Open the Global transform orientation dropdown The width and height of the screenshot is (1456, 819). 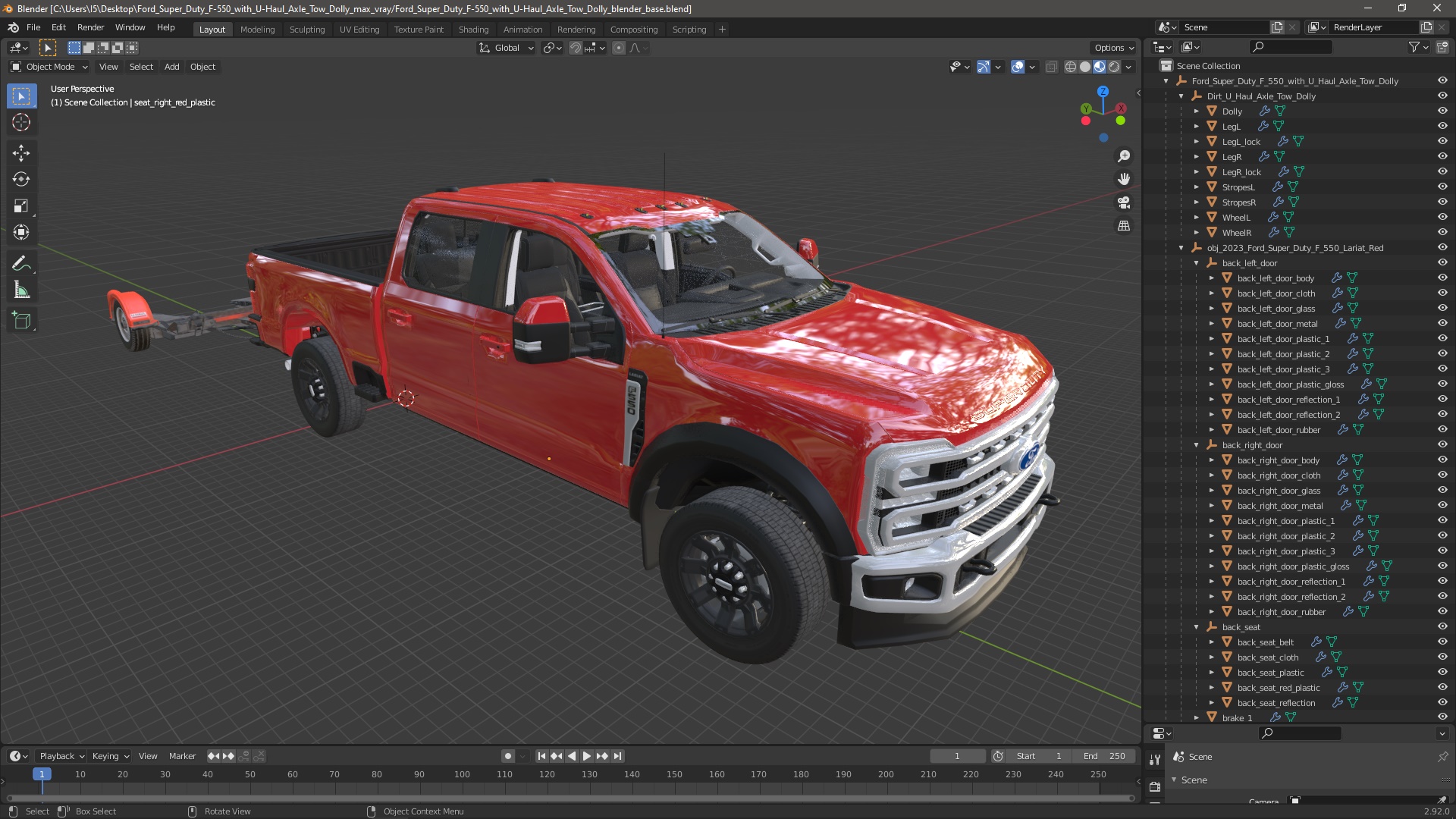point(507,48)
